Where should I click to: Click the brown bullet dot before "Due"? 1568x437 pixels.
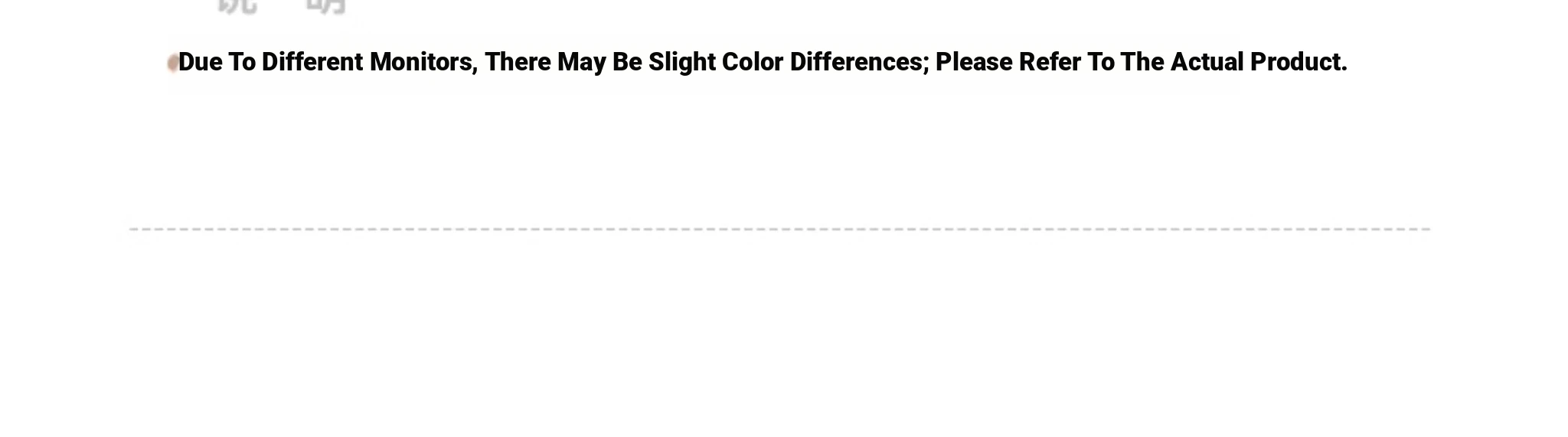click(x=172, y=64)
